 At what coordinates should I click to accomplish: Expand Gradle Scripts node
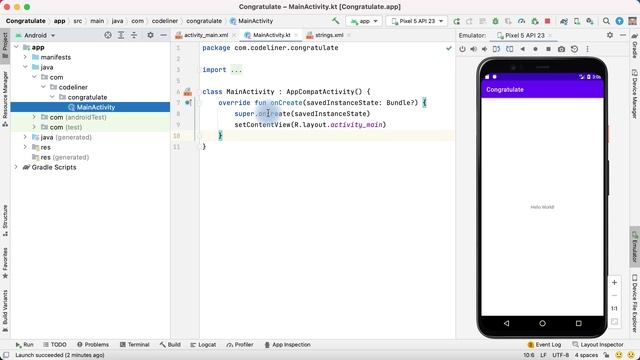pyautogui.click(x=16, y=167)
